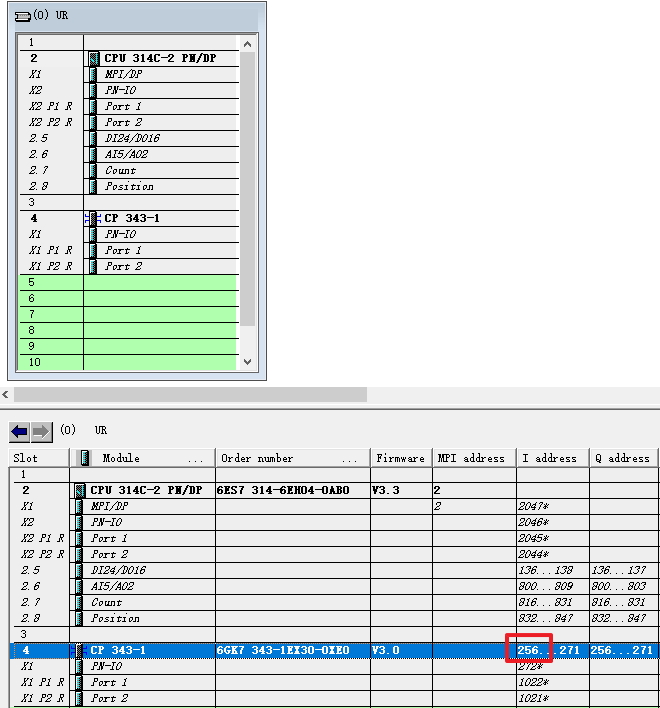Click the rack icon beside (0) UR title
660x708 pixels.
(x=22, y=16)
